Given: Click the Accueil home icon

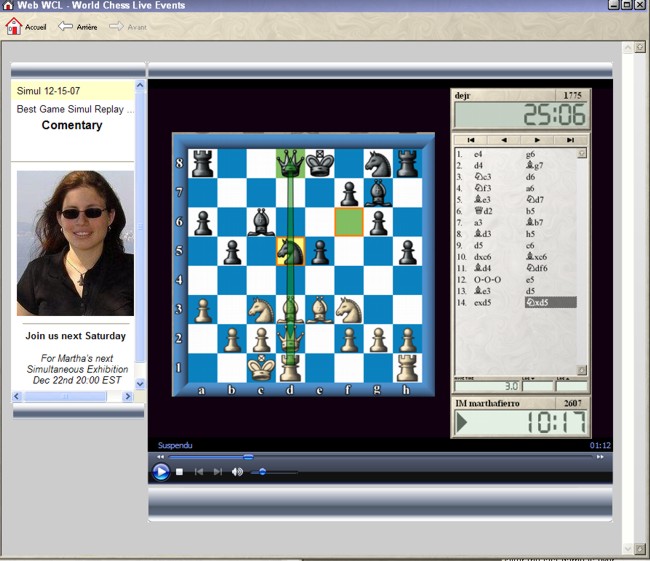Looking at the screenshot, I should 14,26.
